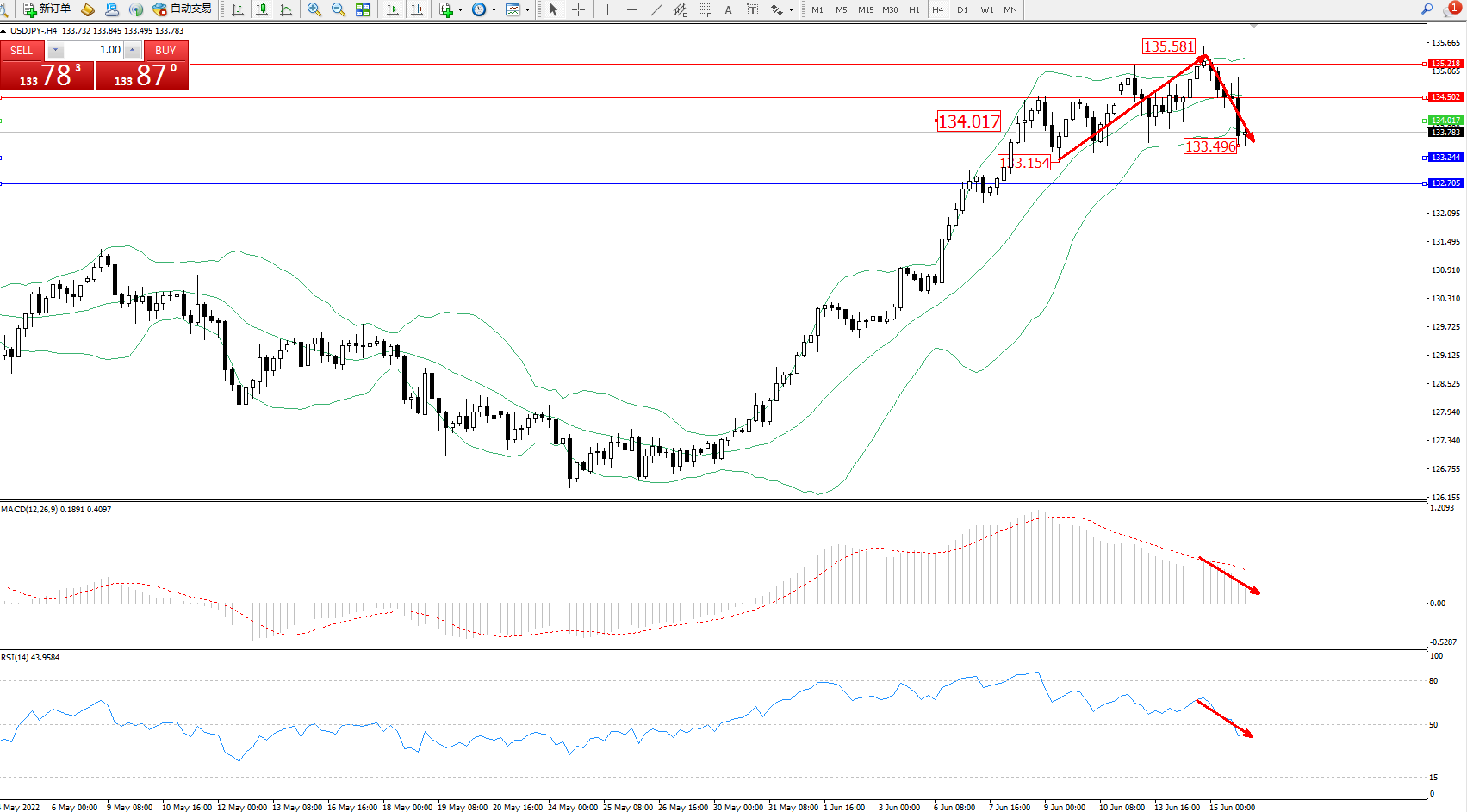Switch chart to line chart display
This screenshot has height=812, width=1467.
[x=286, y=9]
